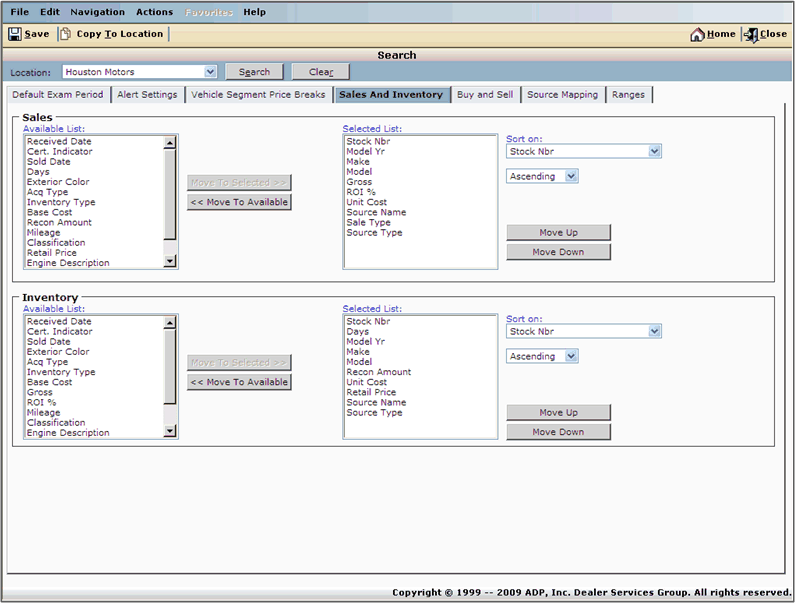
Task: Open the Help menu
Action: pos(255,12)
